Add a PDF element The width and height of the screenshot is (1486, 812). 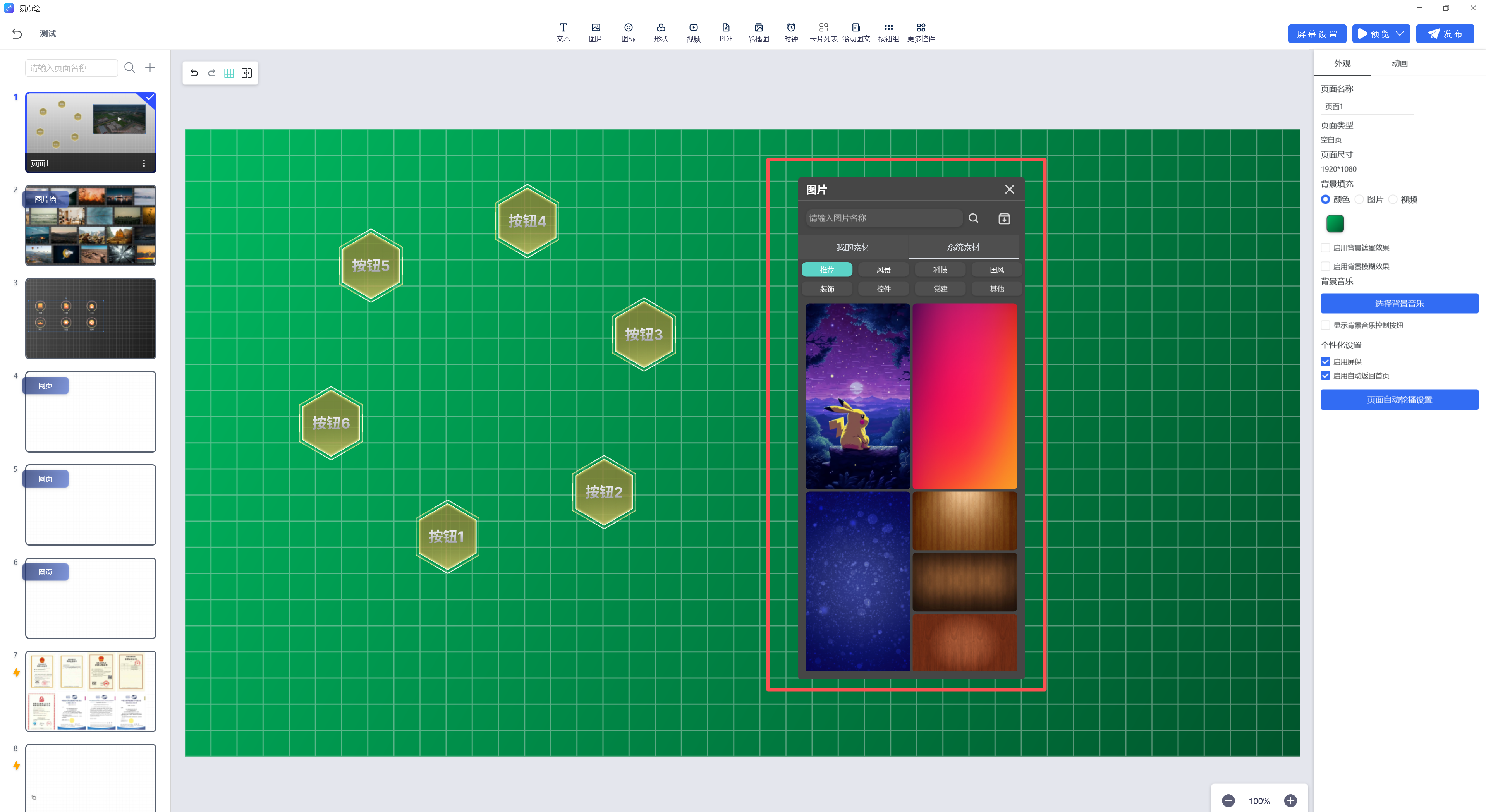tap(726, 33)
